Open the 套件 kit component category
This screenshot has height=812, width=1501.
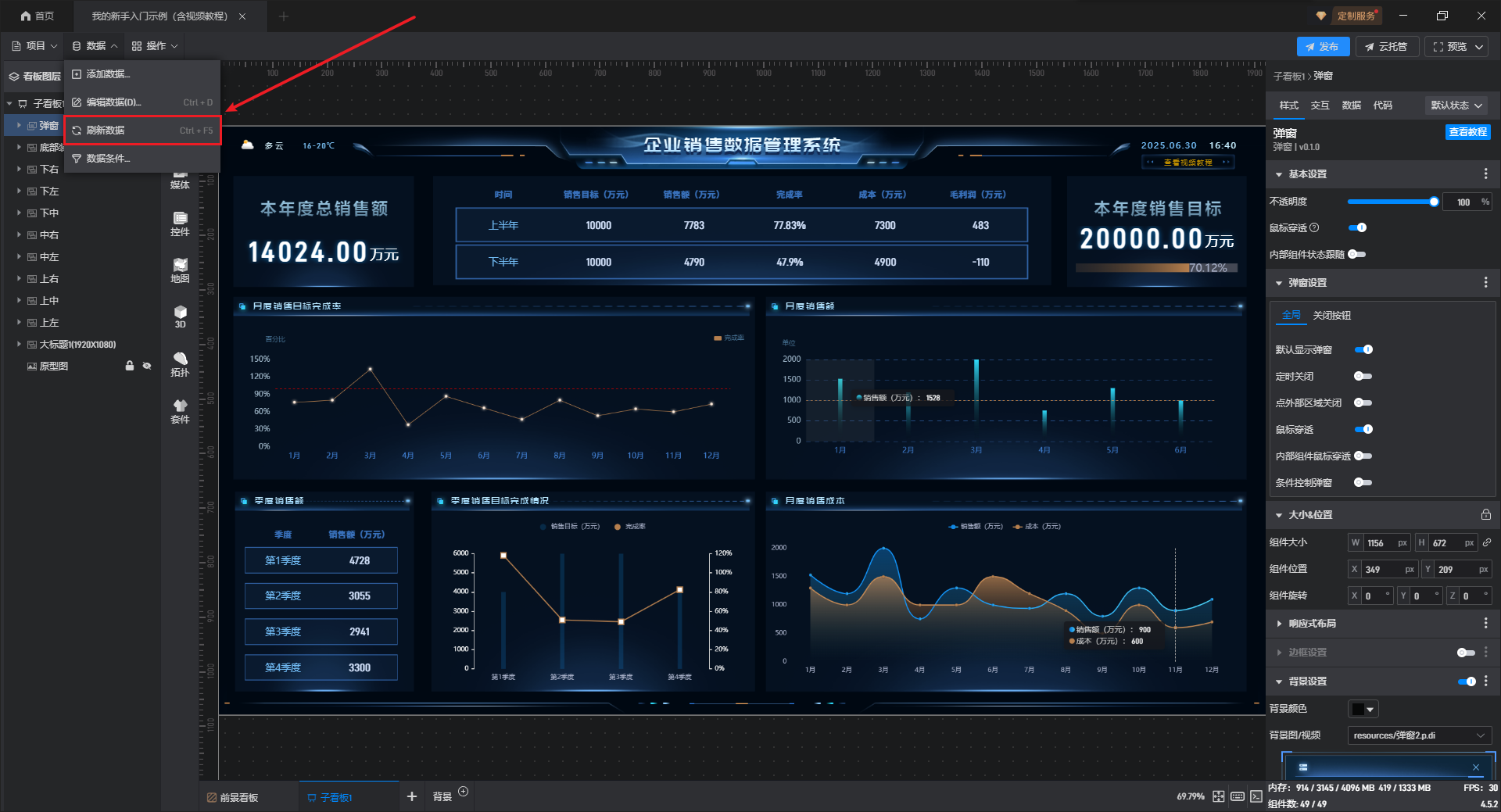(x=180, y=412)
